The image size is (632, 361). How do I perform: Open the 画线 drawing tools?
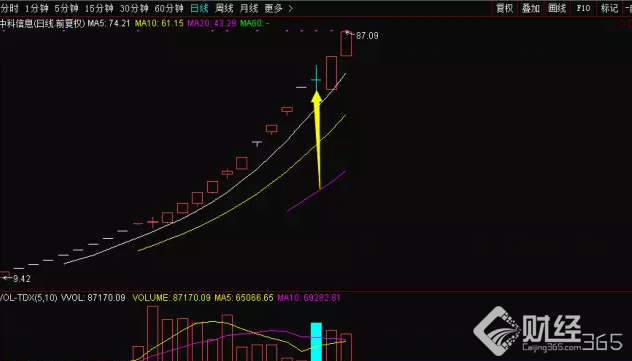click(557, 8)
